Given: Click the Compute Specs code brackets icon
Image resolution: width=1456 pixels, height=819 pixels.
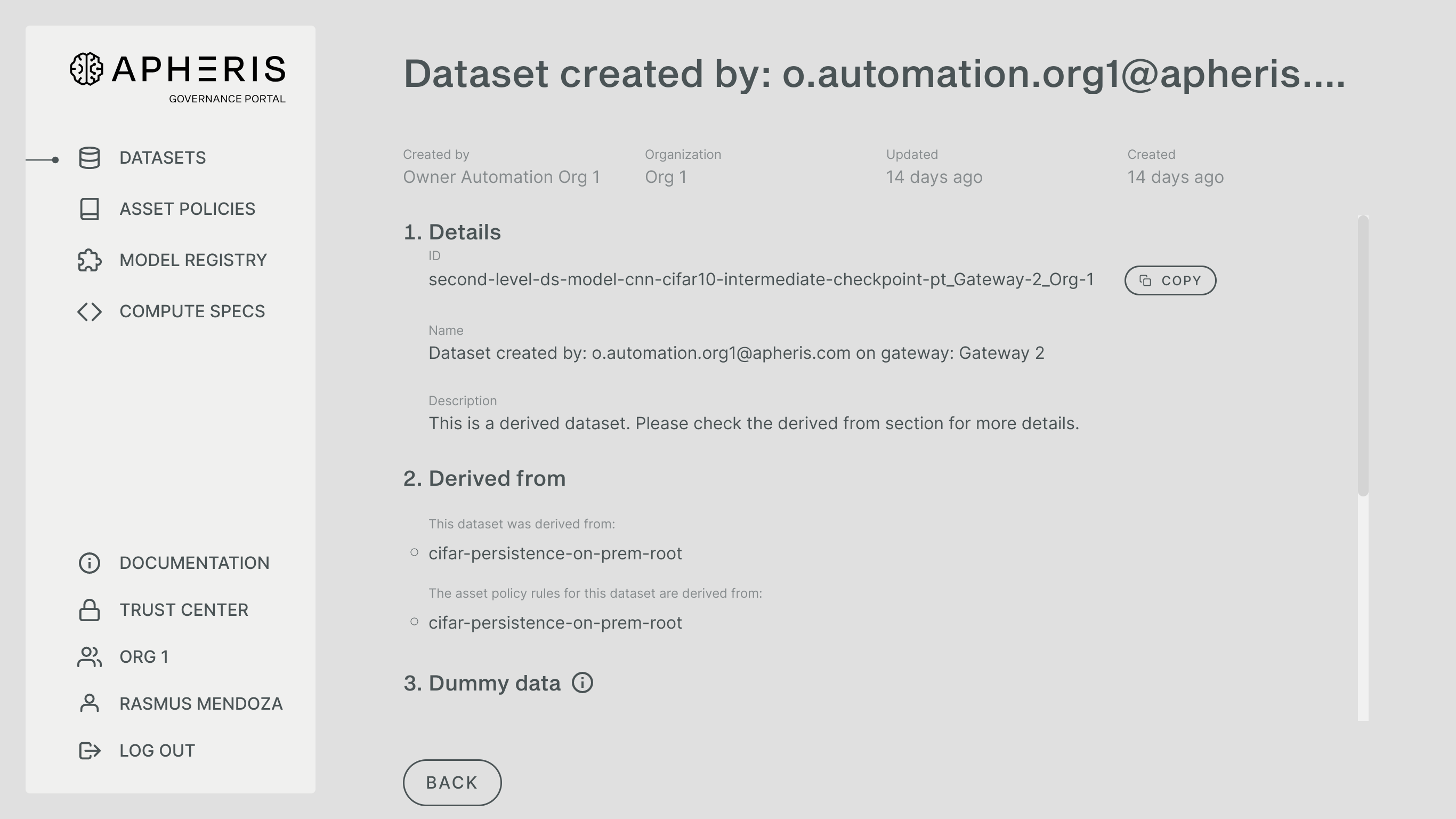Looking at the screenshot, I should 90,311.
